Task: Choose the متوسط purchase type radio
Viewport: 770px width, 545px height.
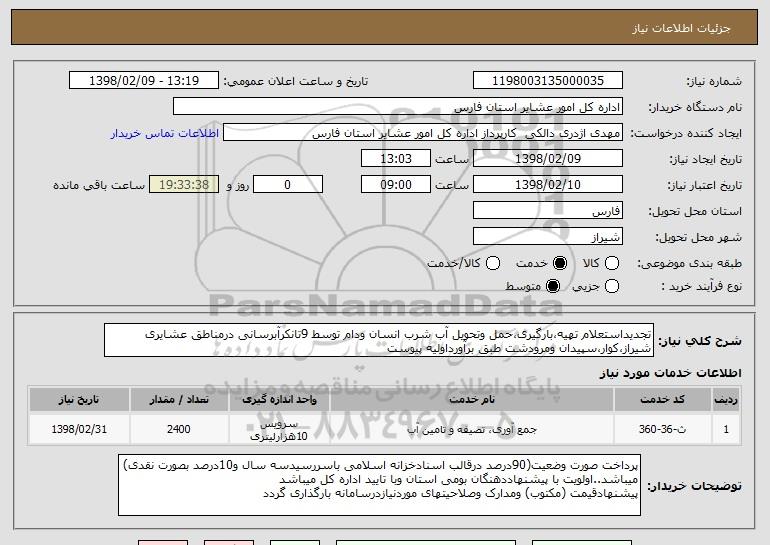Action: click(x=552, y=286)
